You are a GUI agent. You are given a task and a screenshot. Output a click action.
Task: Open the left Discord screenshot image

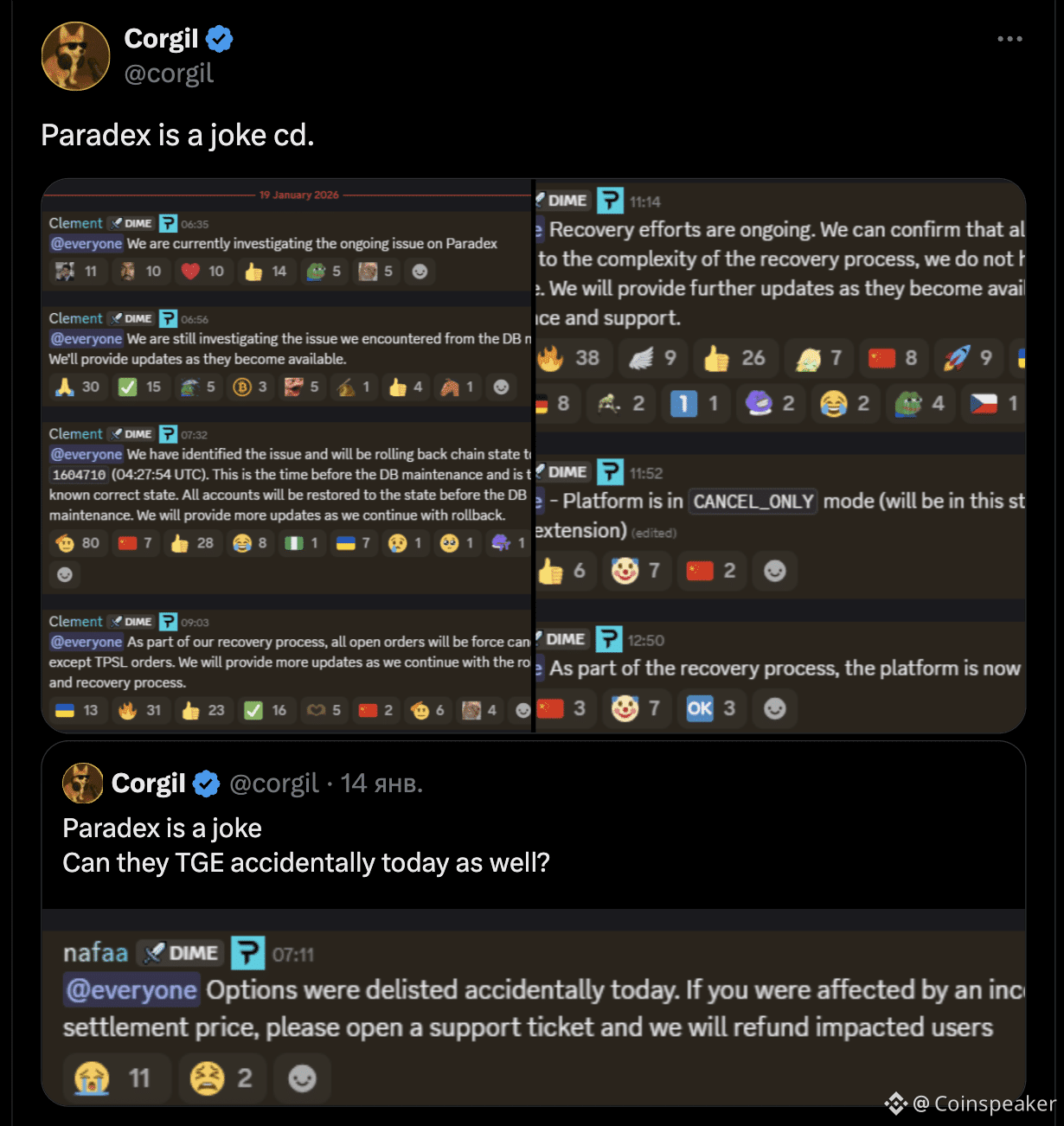click(287, 456)
